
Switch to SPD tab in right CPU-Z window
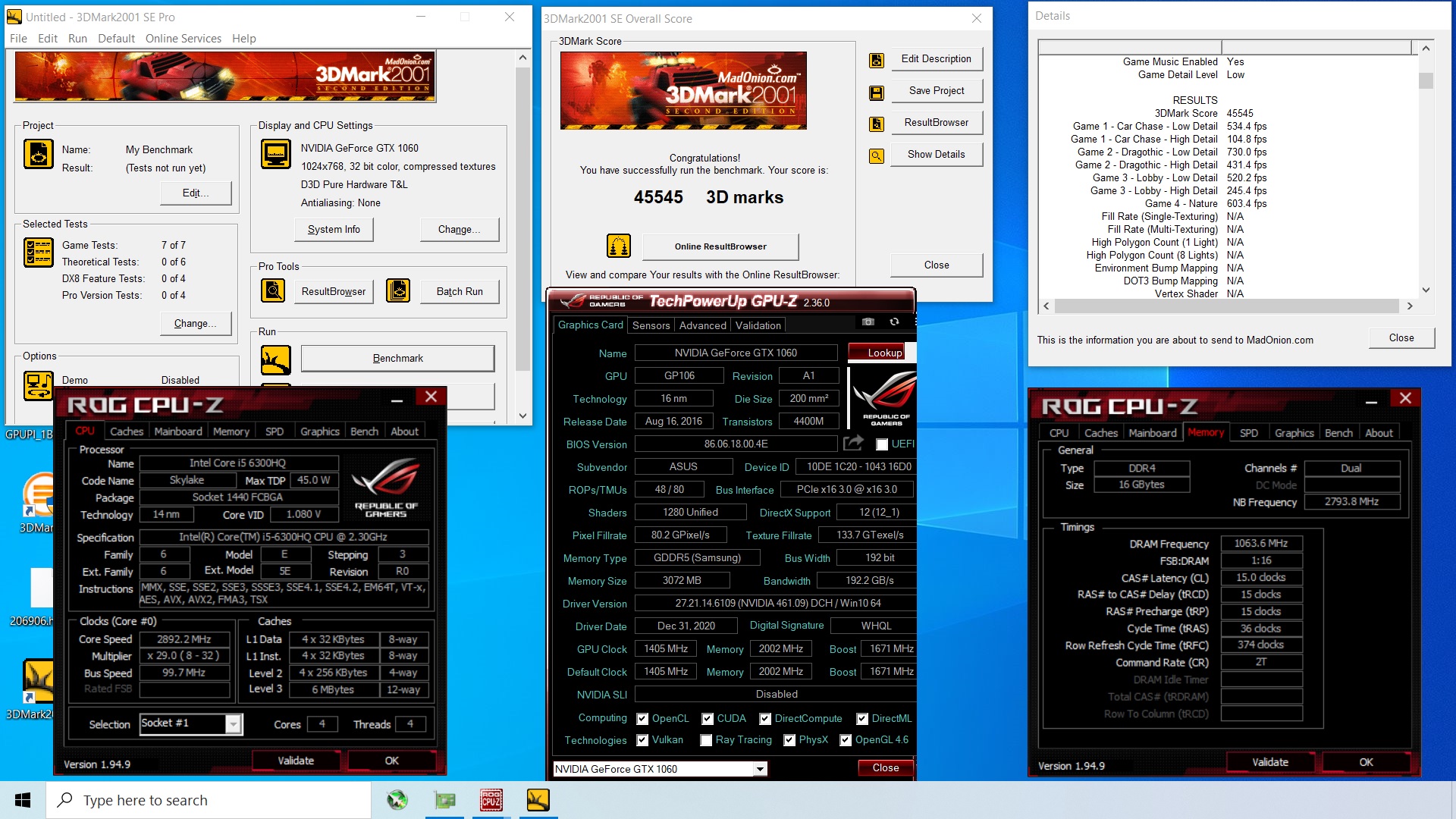point(1249,433)
